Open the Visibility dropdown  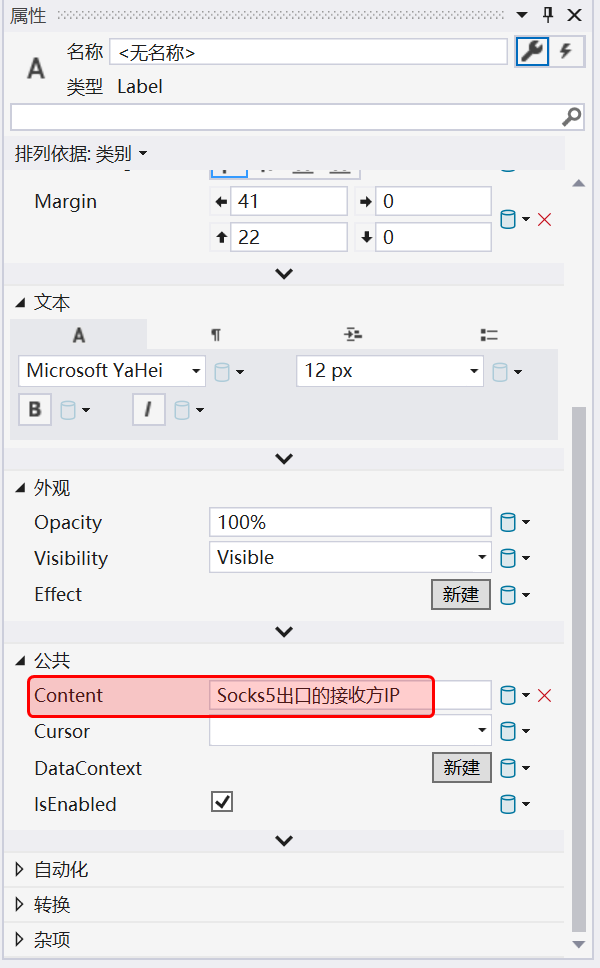350,558
